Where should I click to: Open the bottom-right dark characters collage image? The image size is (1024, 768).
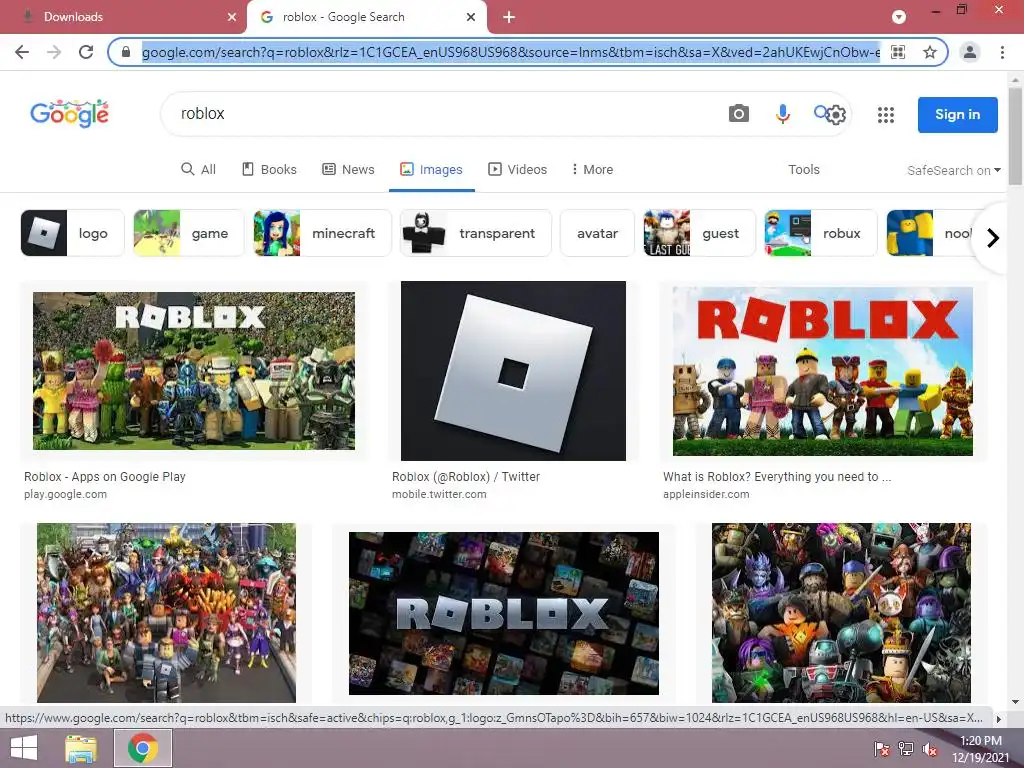pyautogui.click(x=841, y=613)
